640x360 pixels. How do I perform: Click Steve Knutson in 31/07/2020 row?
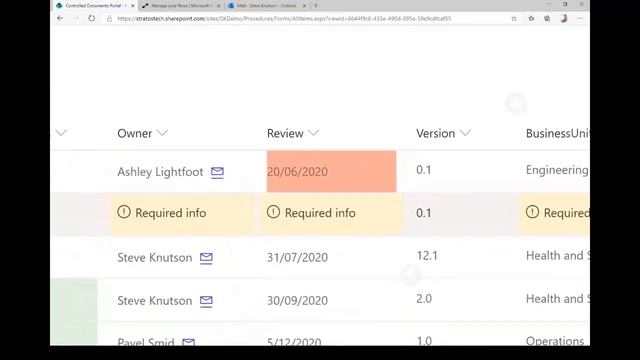[154, 258]
